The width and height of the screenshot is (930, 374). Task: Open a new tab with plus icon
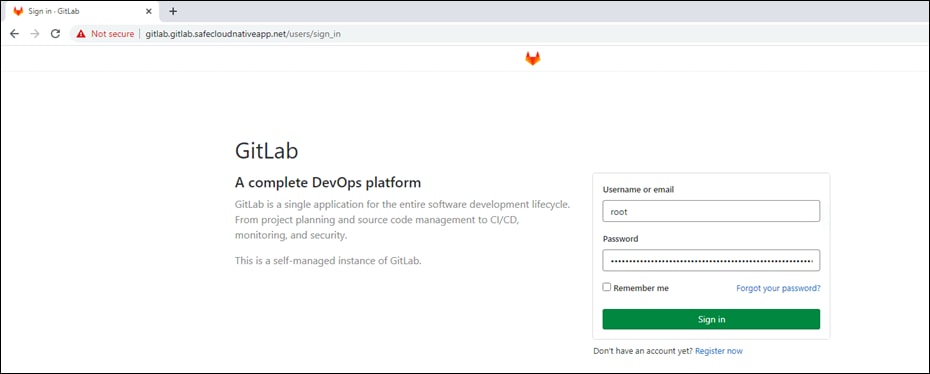tap(173, 11)
